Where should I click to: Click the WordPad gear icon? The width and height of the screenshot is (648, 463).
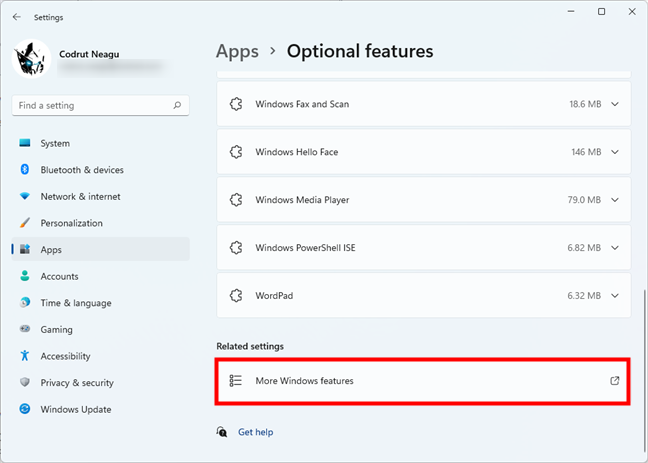pos(236,296)
